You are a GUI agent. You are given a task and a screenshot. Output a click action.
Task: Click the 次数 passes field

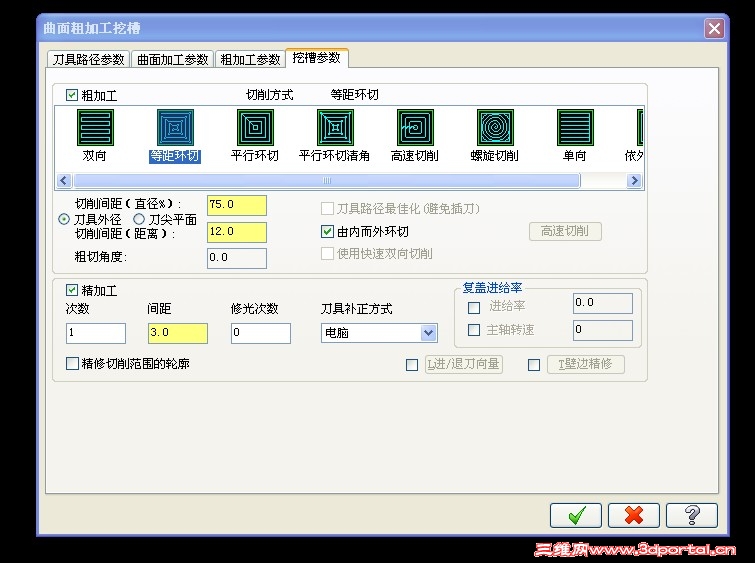pyautogui.click(x=96, y=333)
